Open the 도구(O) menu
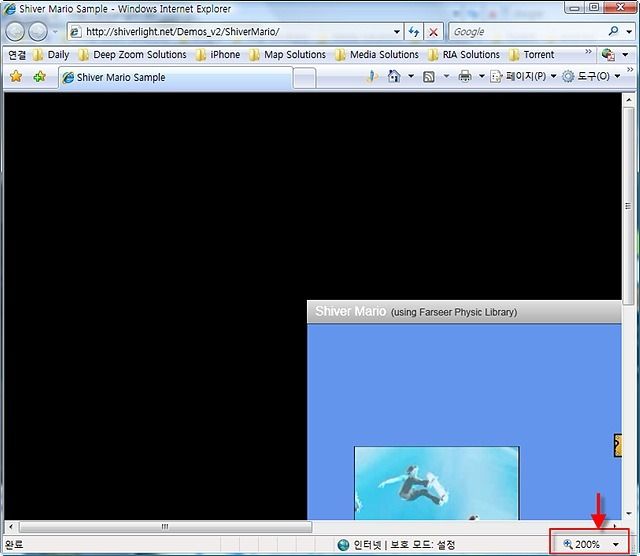The height and width of the screenshot is (556, 640). 591,76
